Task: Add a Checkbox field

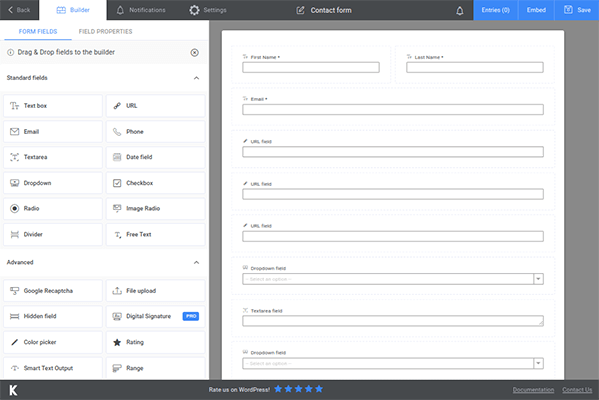Action: click(155, 183)
